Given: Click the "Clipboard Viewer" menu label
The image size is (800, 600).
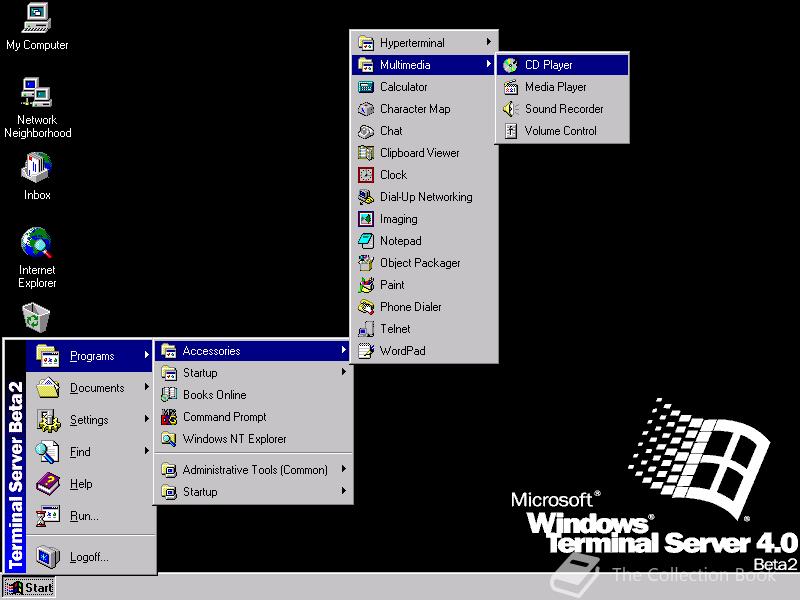Looking at the screenshot, I should [x=419, y=153].
